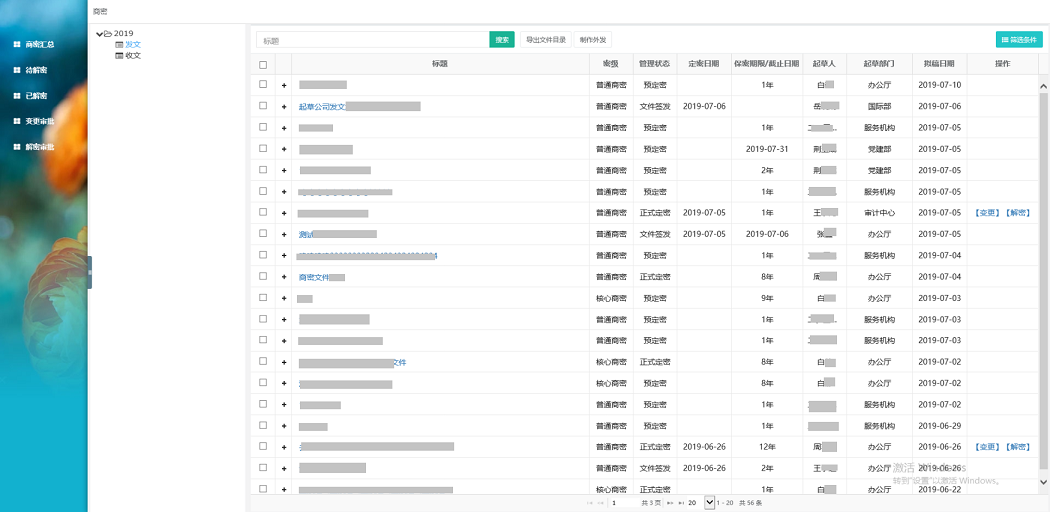Click the 导出文件目录 export button
The image size is (1050, 512).
546,40
